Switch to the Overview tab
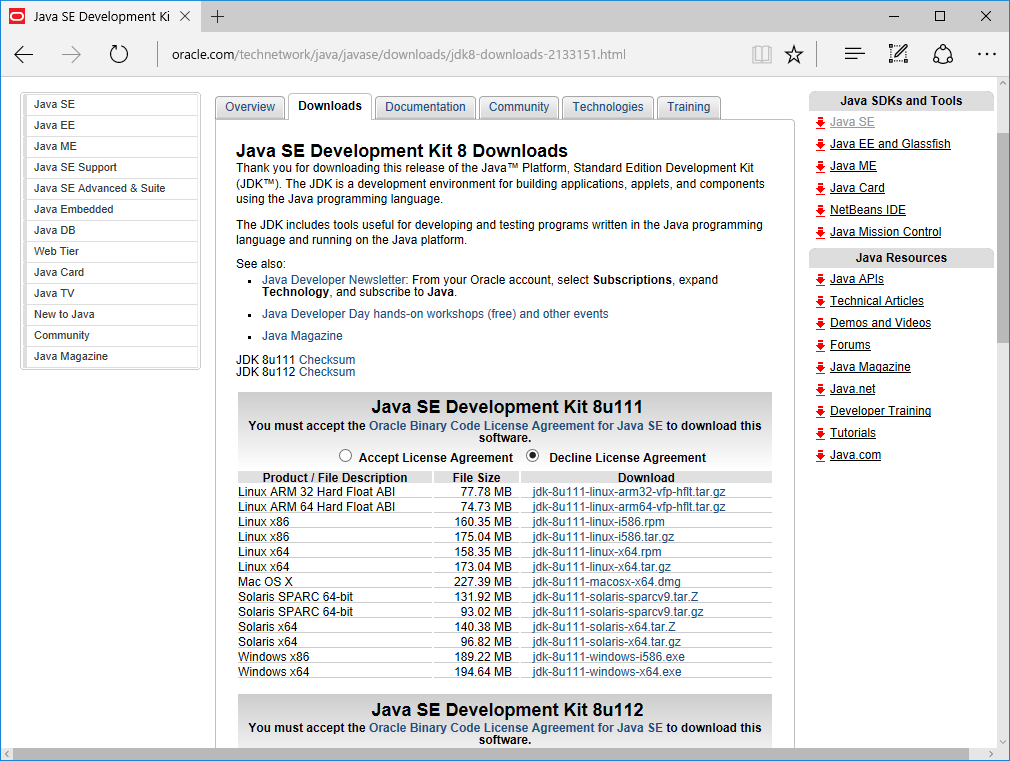 tap(250, 107)
